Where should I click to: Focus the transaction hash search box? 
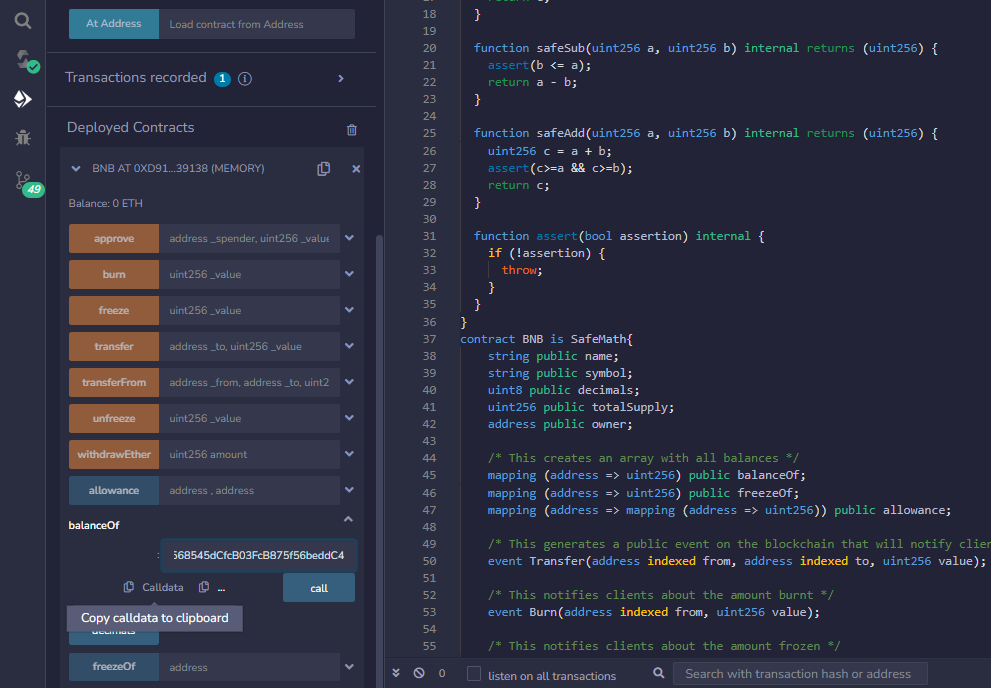click(x=800, y=674)
